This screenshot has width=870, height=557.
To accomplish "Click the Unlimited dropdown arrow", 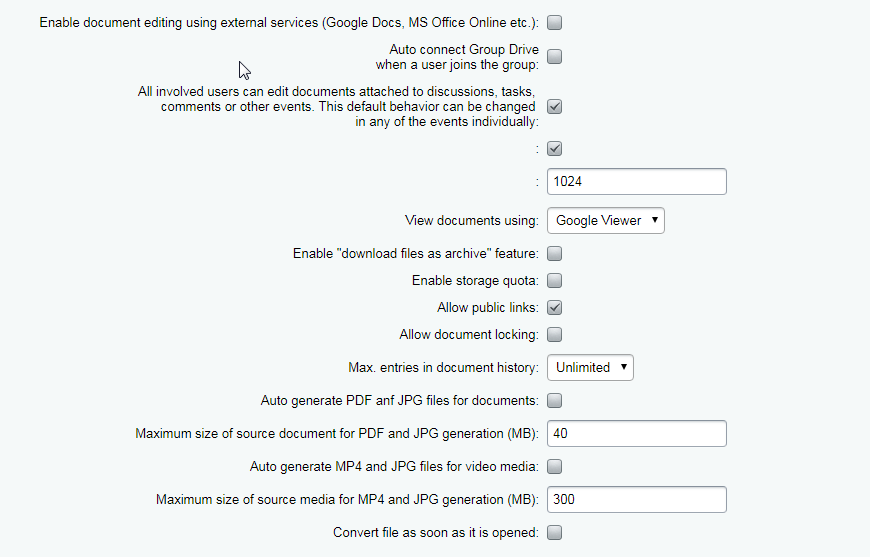I will pyautogui.click(x=624, y=367).
